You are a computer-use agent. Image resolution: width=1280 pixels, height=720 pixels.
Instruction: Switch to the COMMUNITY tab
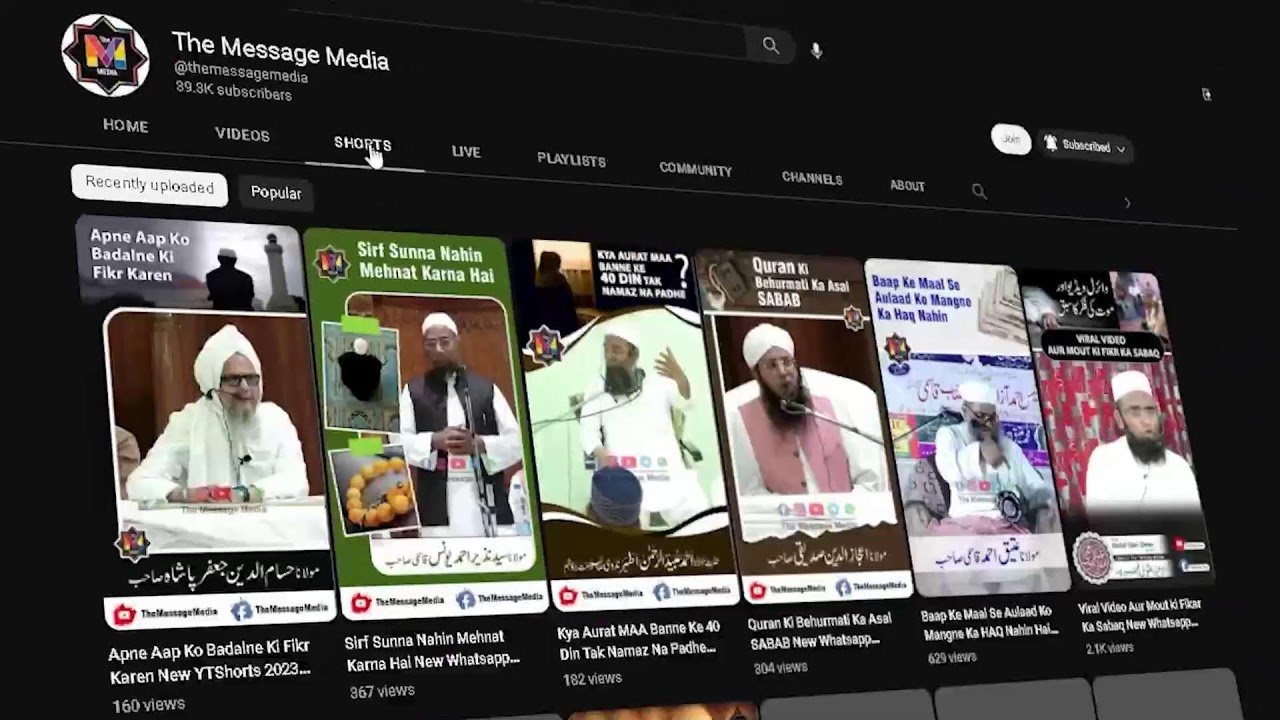695,169
